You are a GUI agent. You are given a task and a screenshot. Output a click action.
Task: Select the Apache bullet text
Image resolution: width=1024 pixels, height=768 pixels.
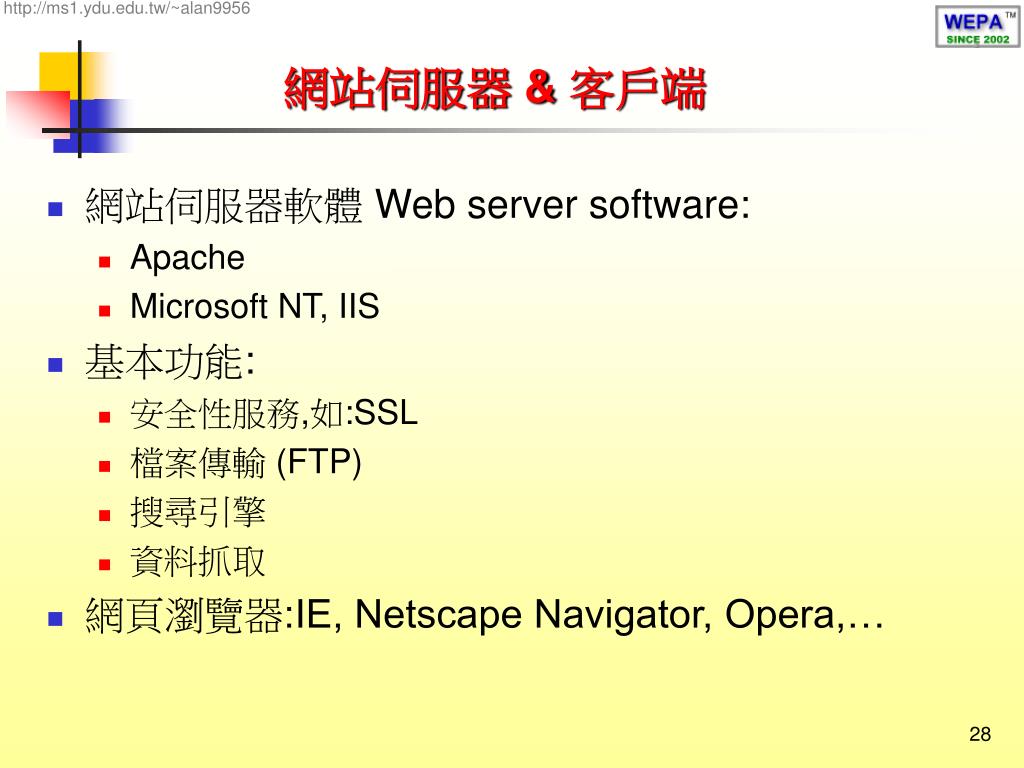click(187, 257)
